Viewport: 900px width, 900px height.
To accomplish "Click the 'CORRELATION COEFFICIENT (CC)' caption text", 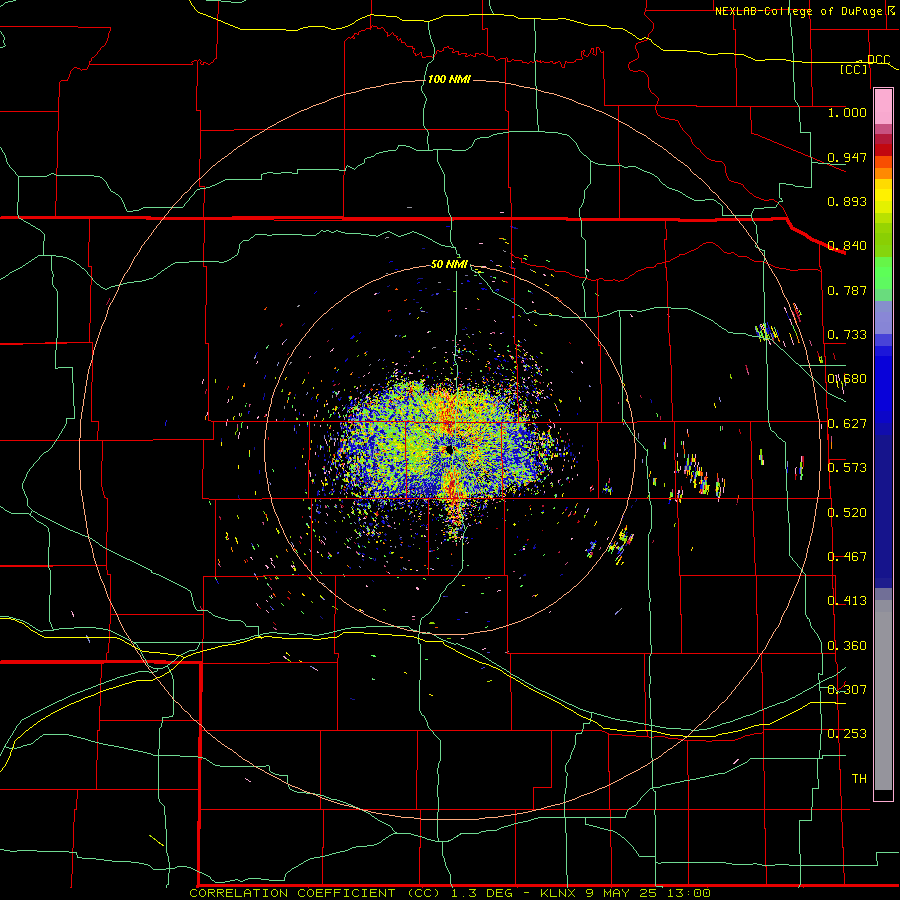I will click(315, 893).
